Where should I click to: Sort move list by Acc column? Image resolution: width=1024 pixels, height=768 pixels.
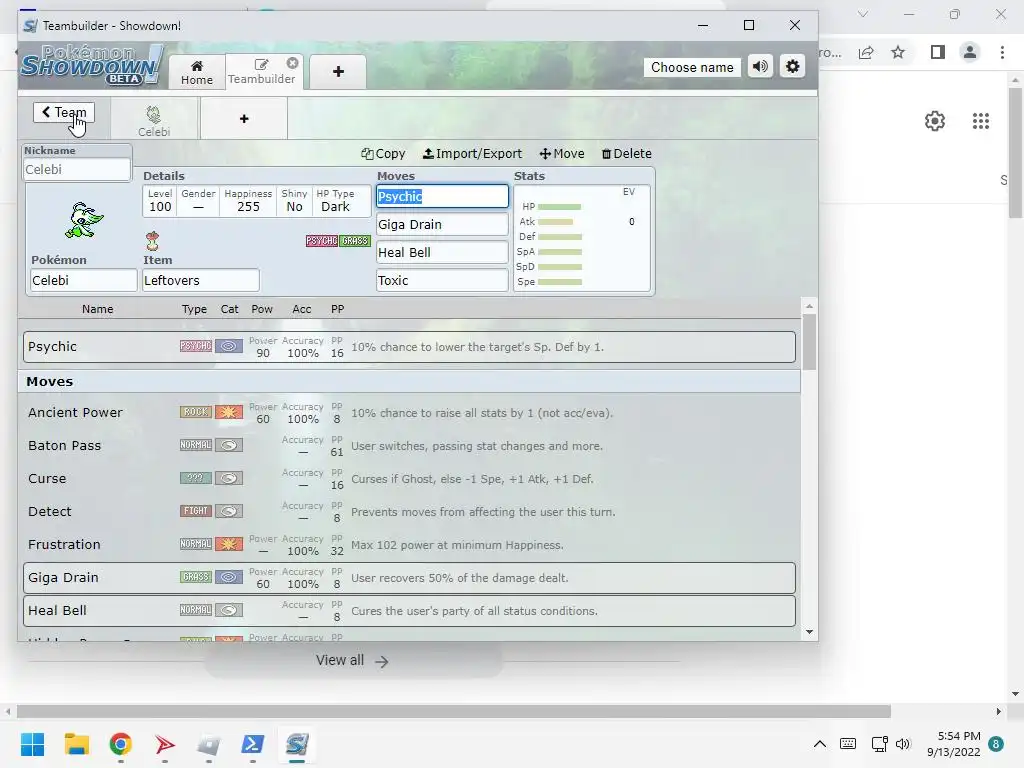click(x=302, y=309)
